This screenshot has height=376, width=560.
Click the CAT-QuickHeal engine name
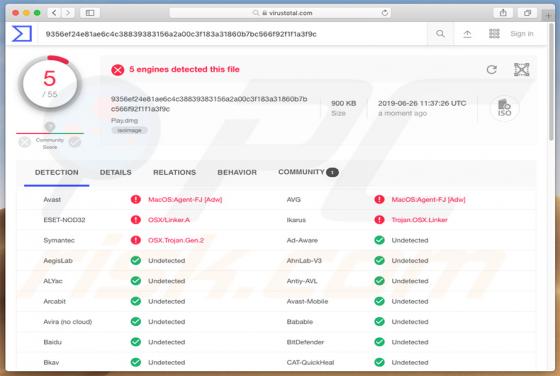310,362
